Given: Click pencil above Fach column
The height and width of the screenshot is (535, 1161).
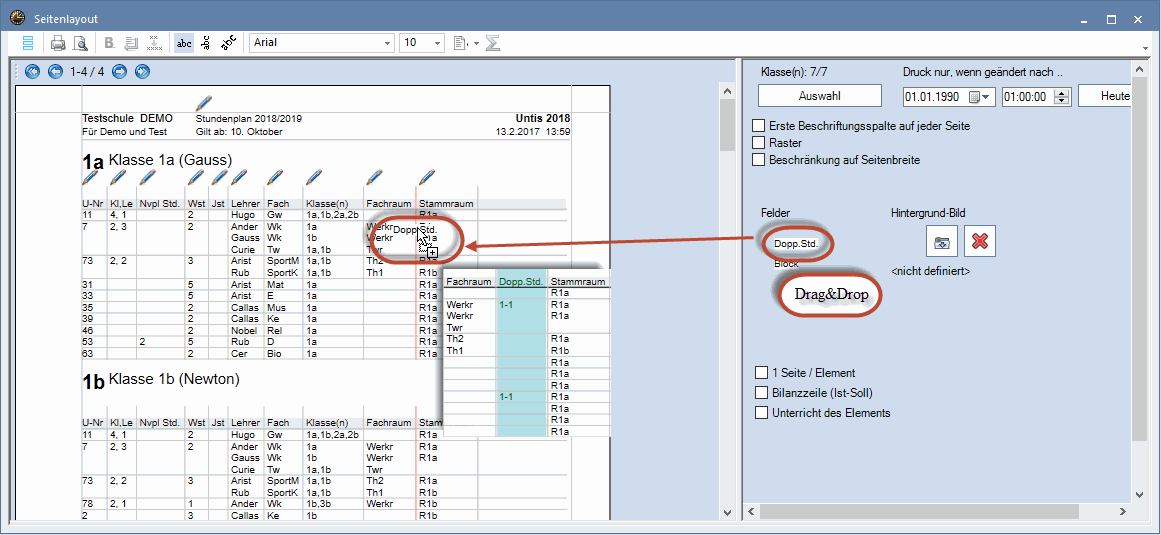Looking at the screenshot, I should (275, 178).
